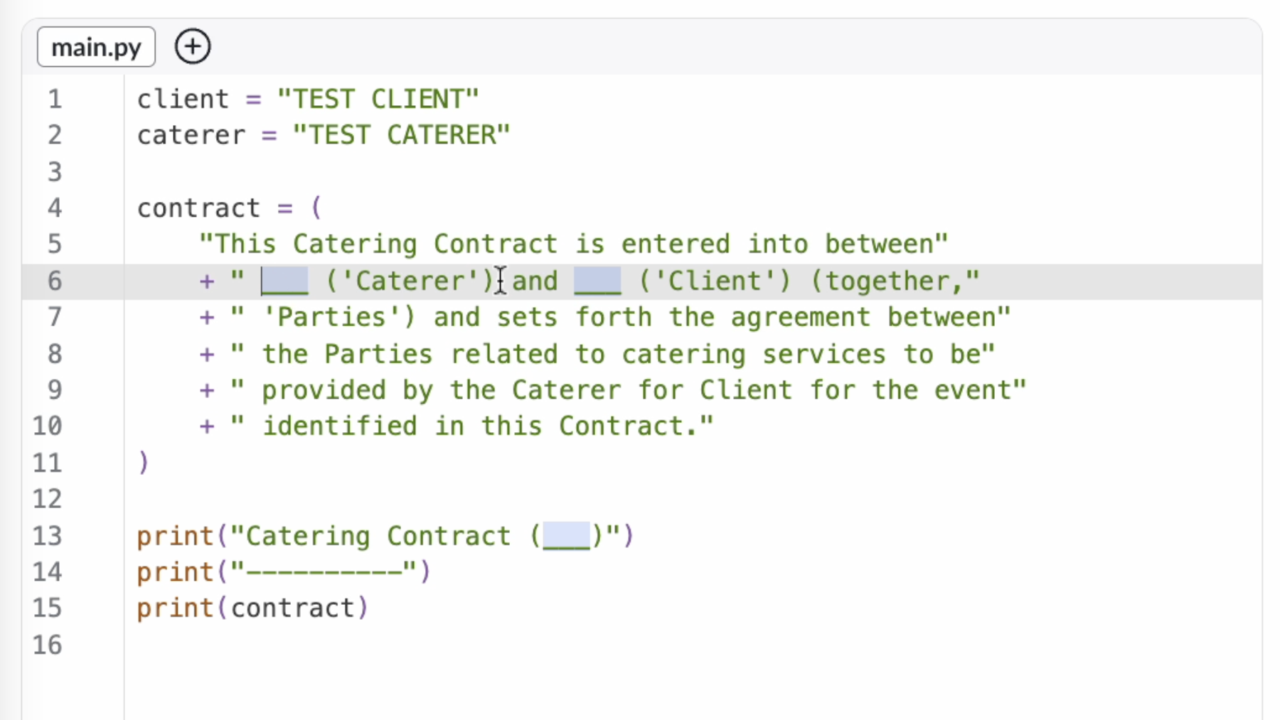Click the blank inside the Catering Contract print
This screenshot has width=1280, height=720.
(566, 536)
